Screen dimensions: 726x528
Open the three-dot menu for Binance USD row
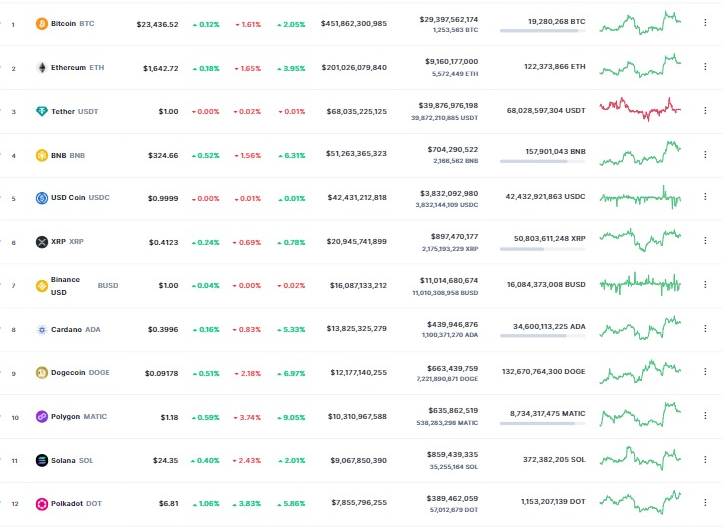pos(705,284)
